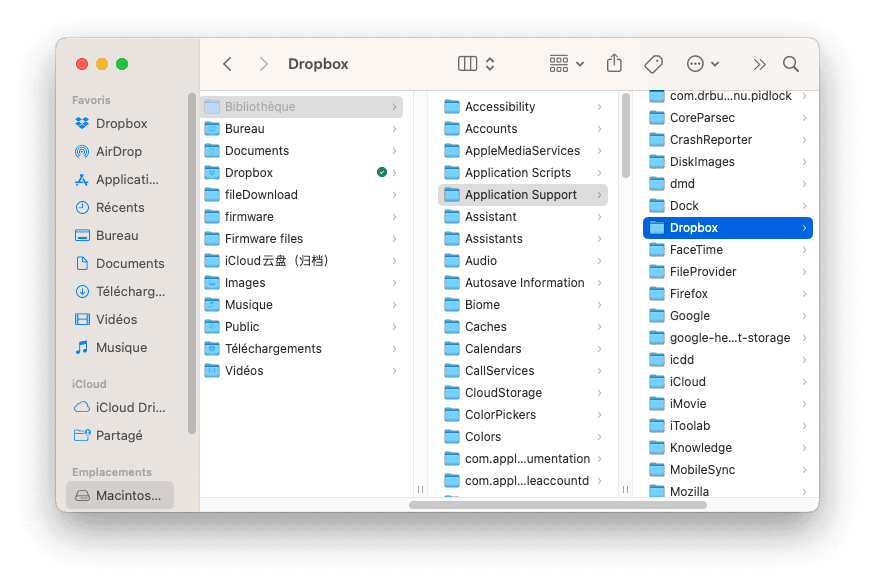Click the Share icon in the toolbar
This screenshot has width=875, height=586.
pos(614,63)
